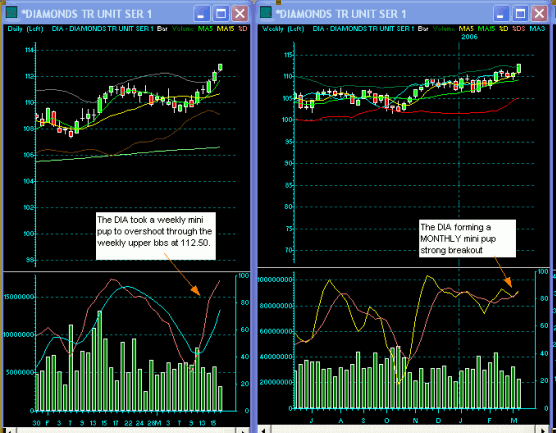This screenshot has width=556, height=433.
Task: Click the 100000000 volume label in weekly chart
Action: click(275, 280)
